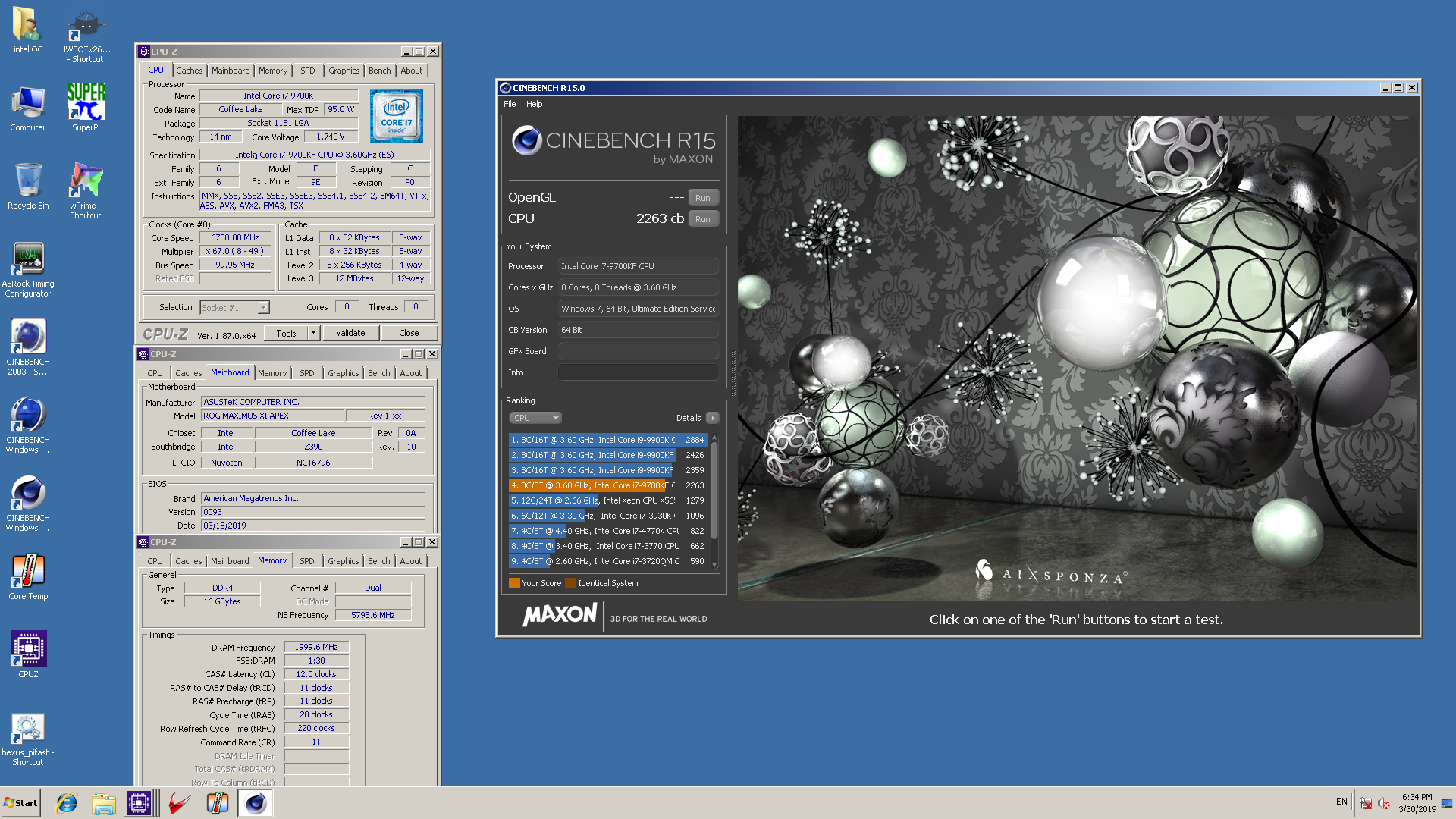Launch CINEBENCH 2003 desktop icon
Image resolution: width=1456 pixels, height=819 pixels.
[x=28, y=347]
